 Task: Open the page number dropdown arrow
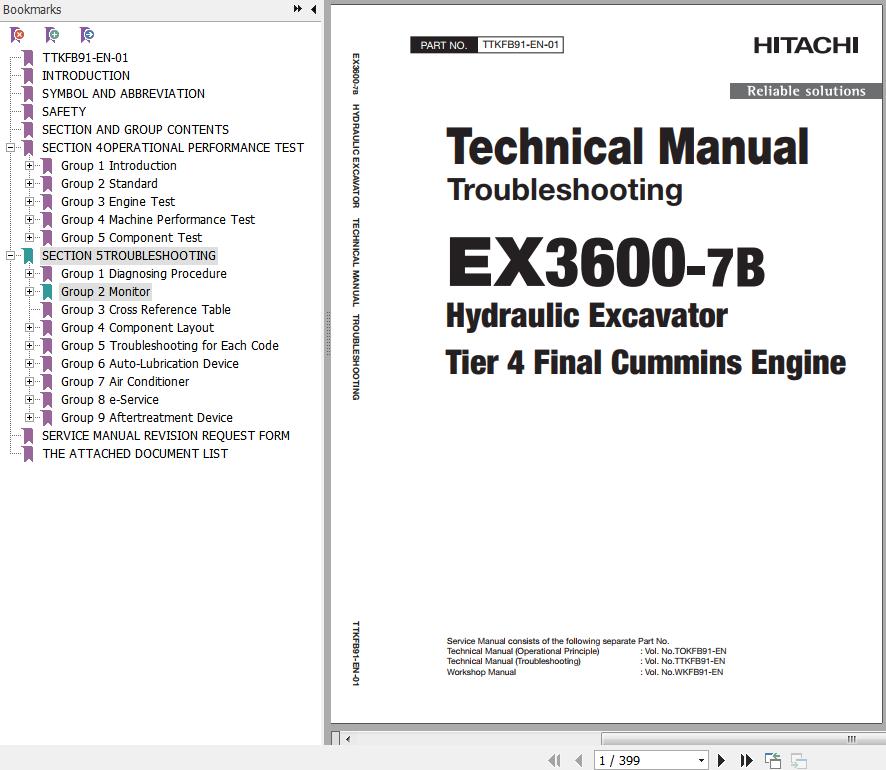[x=701, y=760]
